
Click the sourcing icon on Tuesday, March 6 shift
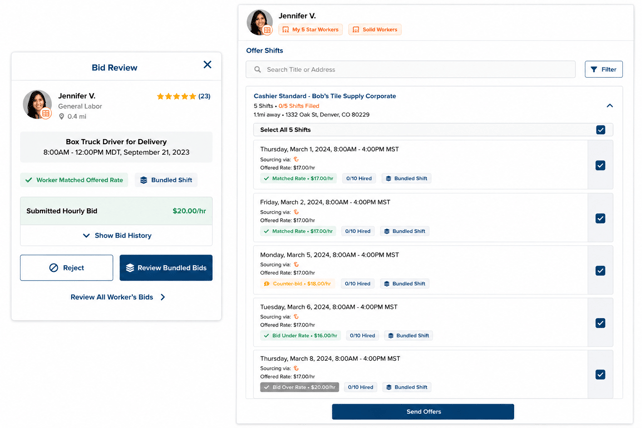296,317
